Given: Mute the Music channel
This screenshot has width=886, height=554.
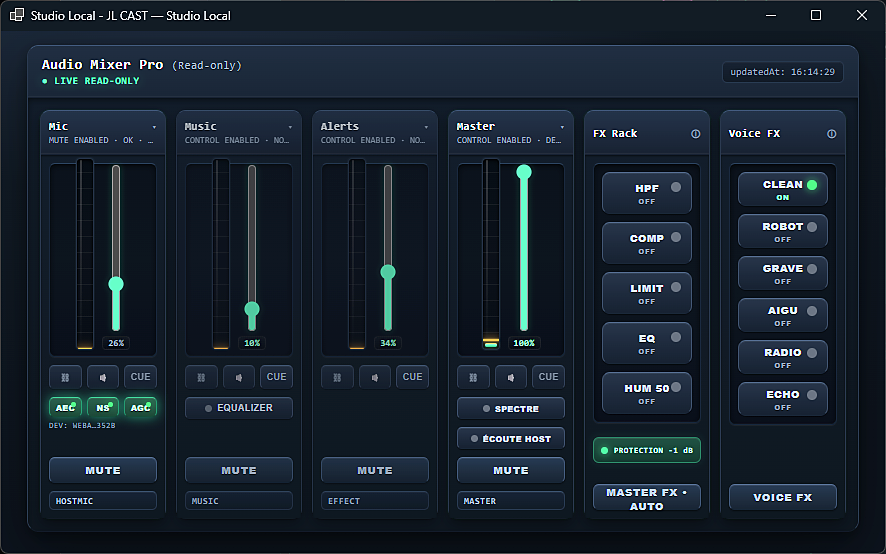Looking at the screenshot, I should [239, 470].
